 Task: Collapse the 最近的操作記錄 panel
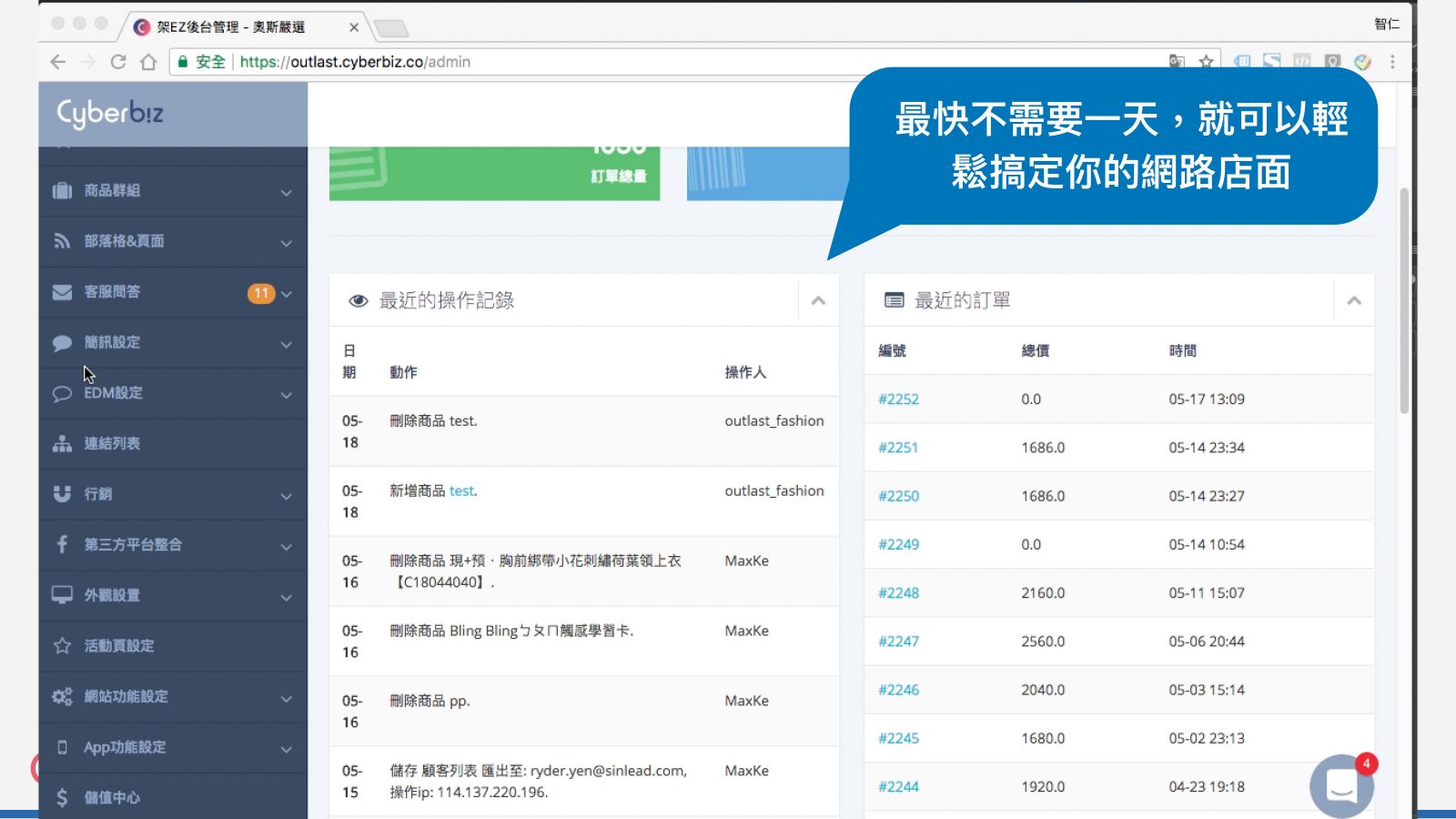pyautogui.click(x=818, y=300)
